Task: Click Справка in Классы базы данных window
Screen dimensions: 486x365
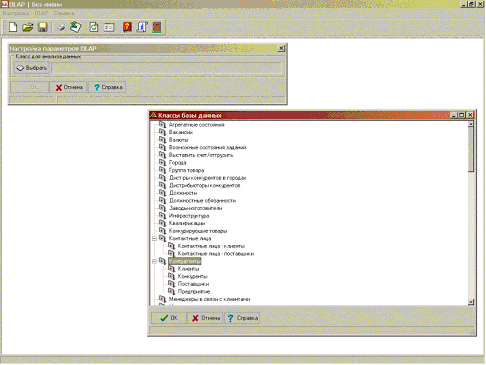Action: coord(242,318)
